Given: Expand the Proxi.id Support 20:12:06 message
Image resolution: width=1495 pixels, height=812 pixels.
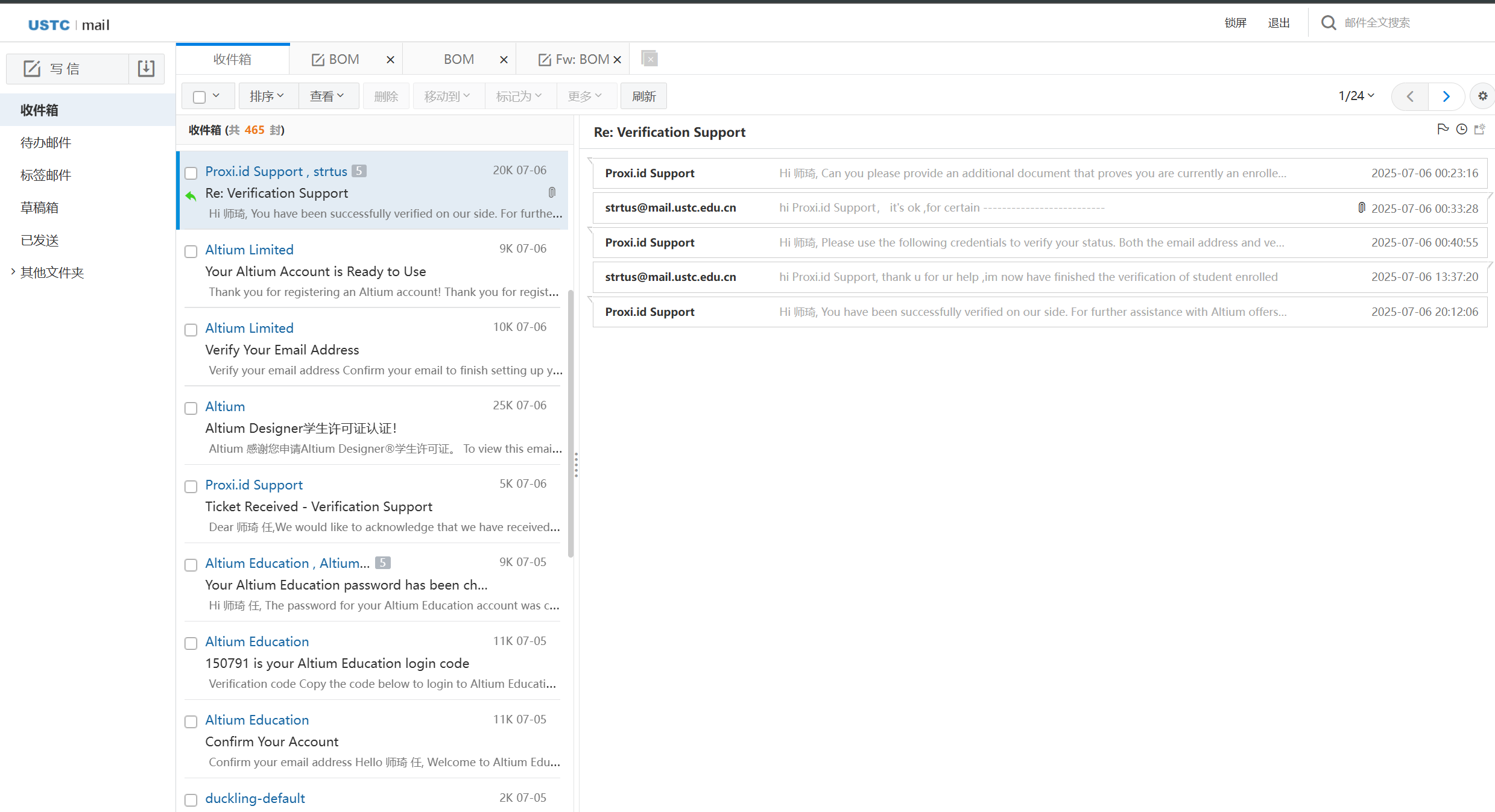Looking at the screenshot, I should 1040,312.
